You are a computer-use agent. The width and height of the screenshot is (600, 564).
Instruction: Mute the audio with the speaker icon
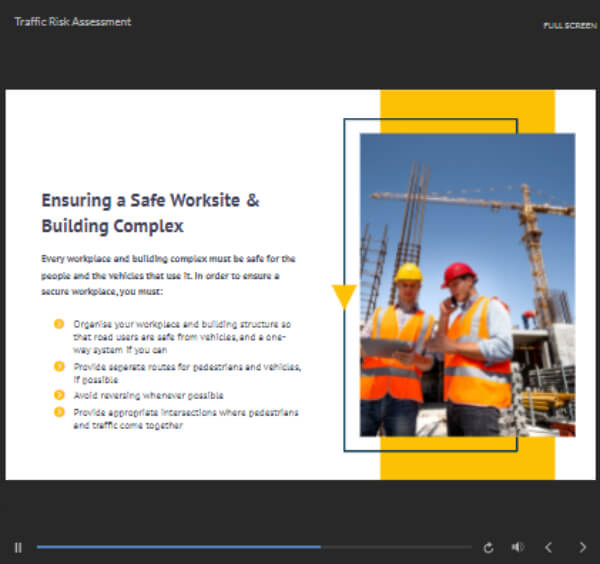point(518,547)
